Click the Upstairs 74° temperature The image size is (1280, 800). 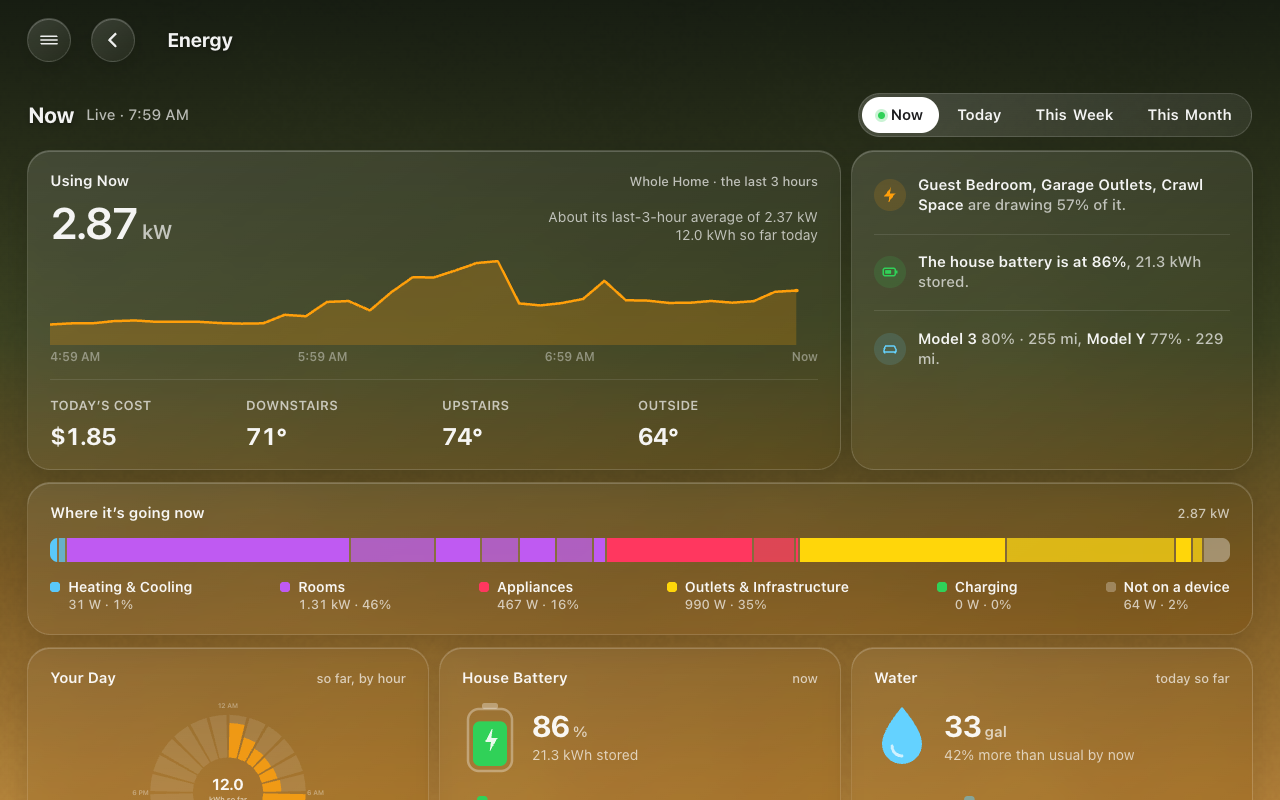tap(463, 437)
